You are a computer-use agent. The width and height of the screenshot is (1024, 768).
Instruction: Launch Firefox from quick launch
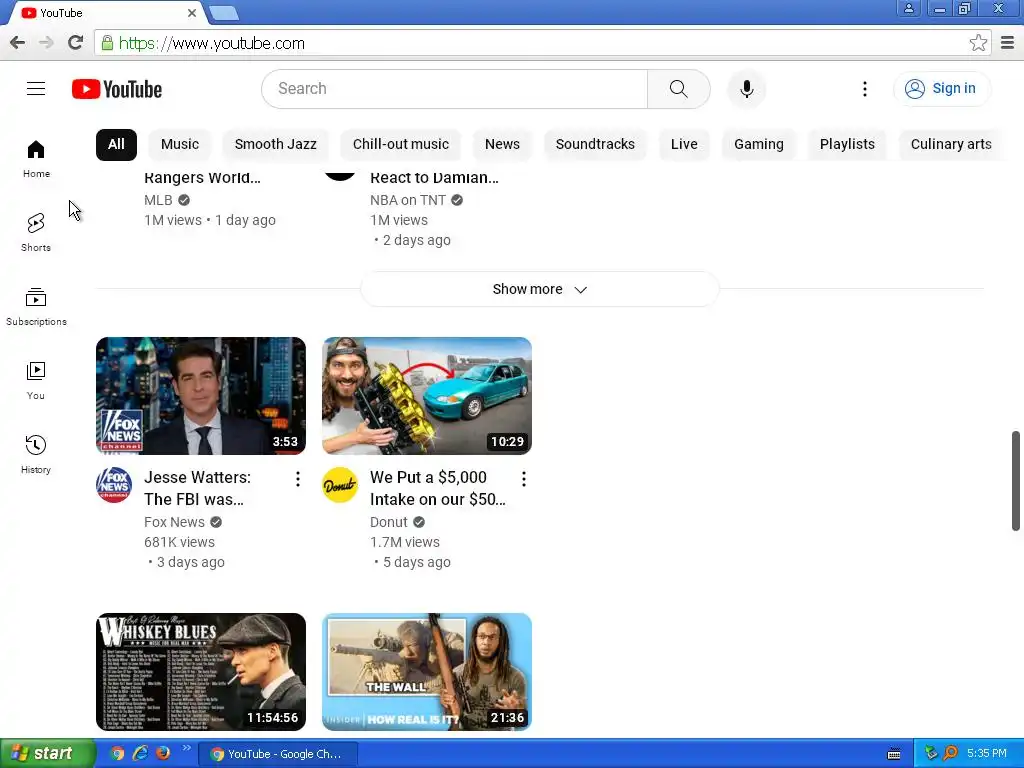click(163, 753)
